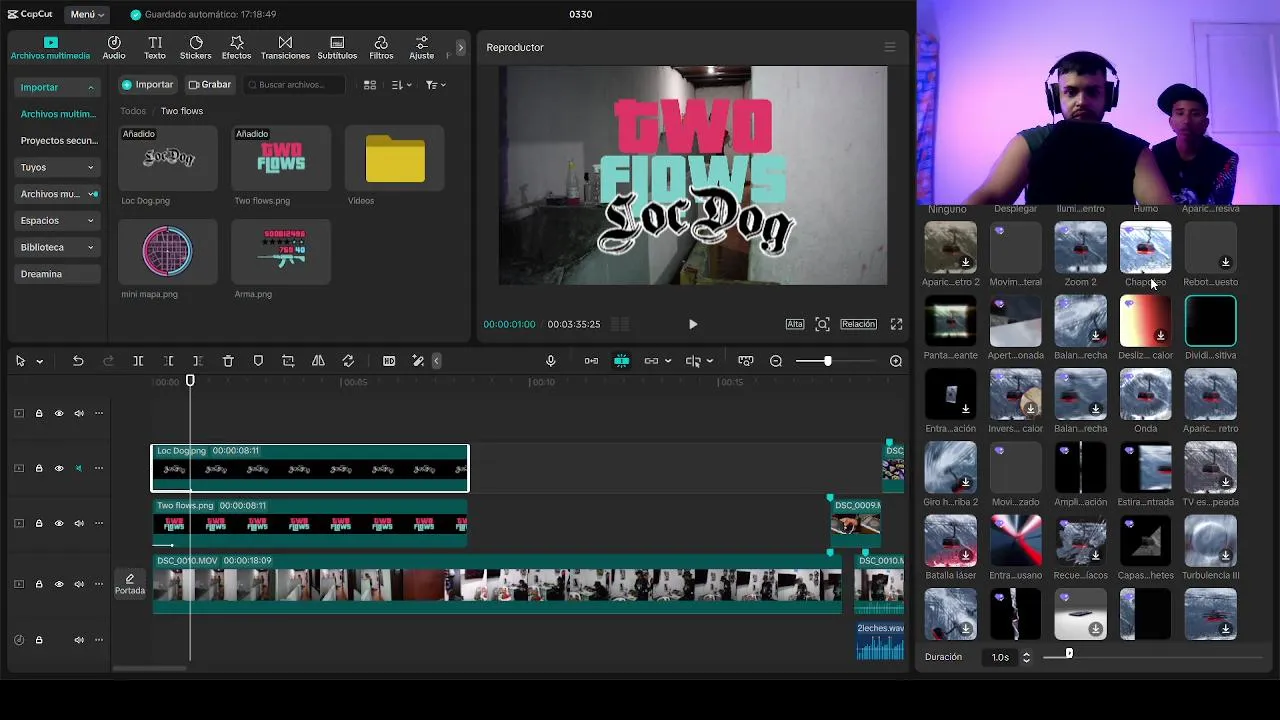This screenshot has width=1280, height=720.
Task: Show more top tabs with right arrow
Action: (x=460, y=47)
